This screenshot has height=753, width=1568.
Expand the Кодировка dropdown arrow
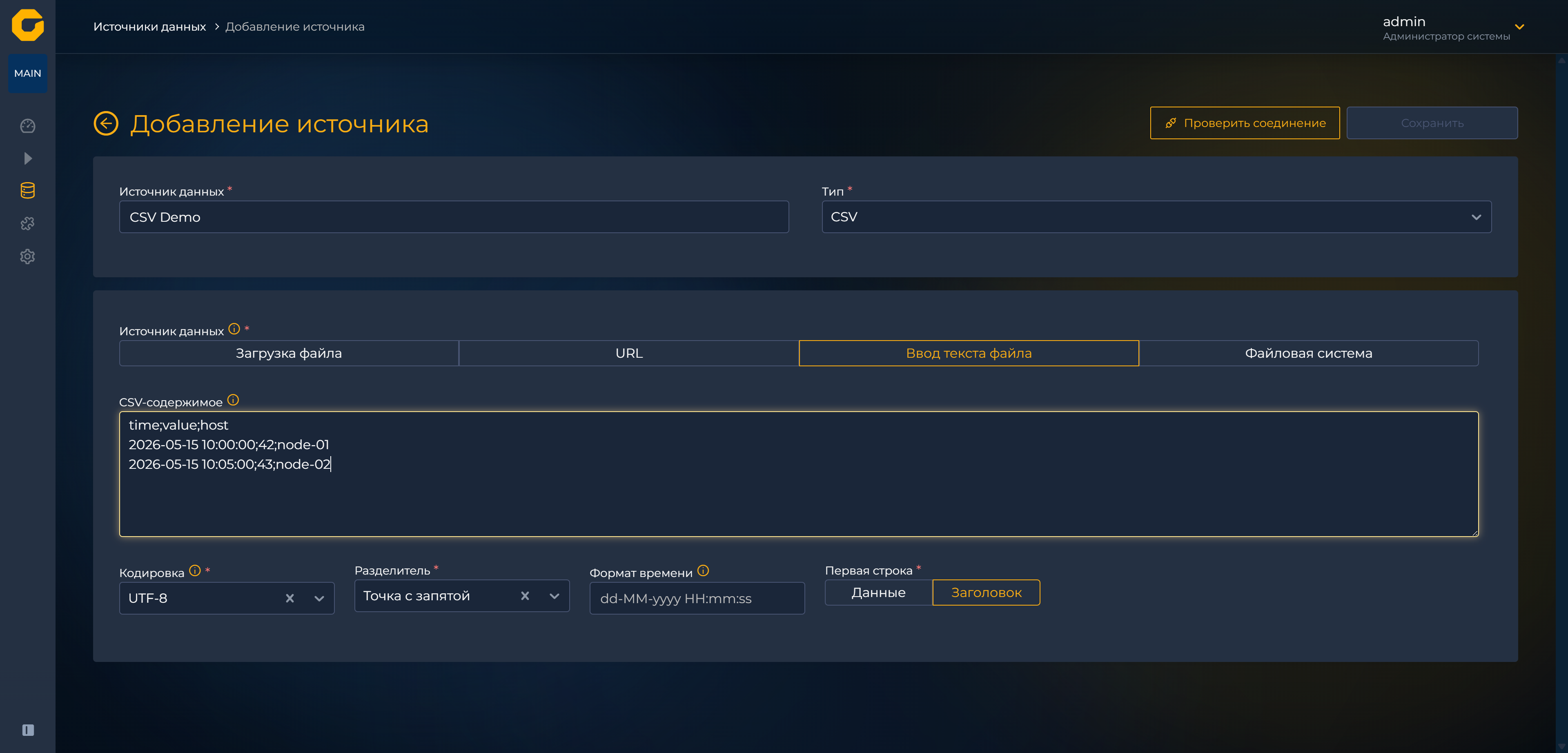pos(319,598)
